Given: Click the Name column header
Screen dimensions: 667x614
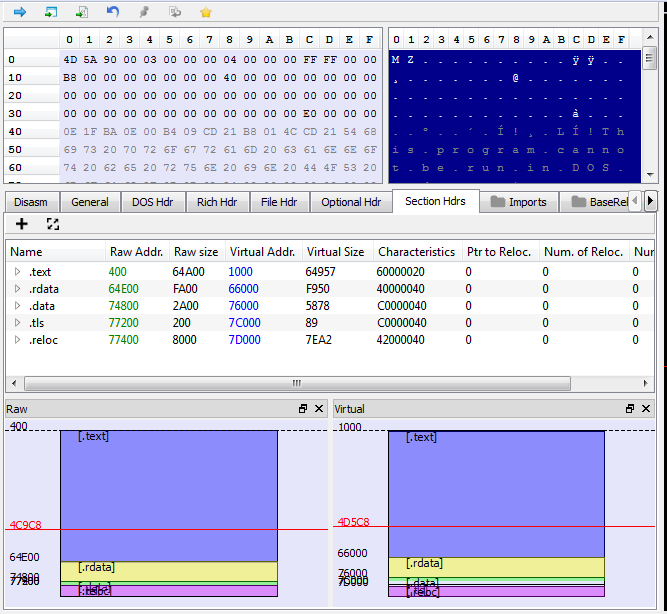Looking at the screenshot, I should coord(55,252).
